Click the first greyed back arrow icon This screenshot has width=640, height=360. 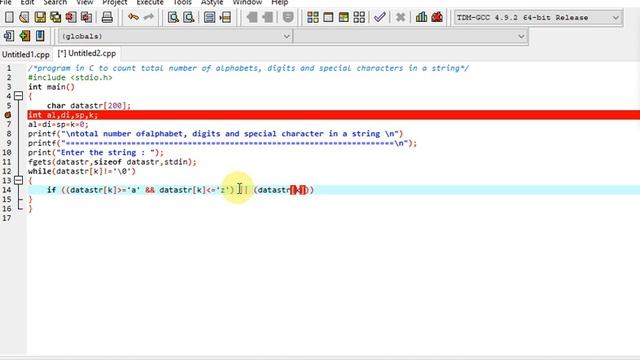tap(252, 17)
